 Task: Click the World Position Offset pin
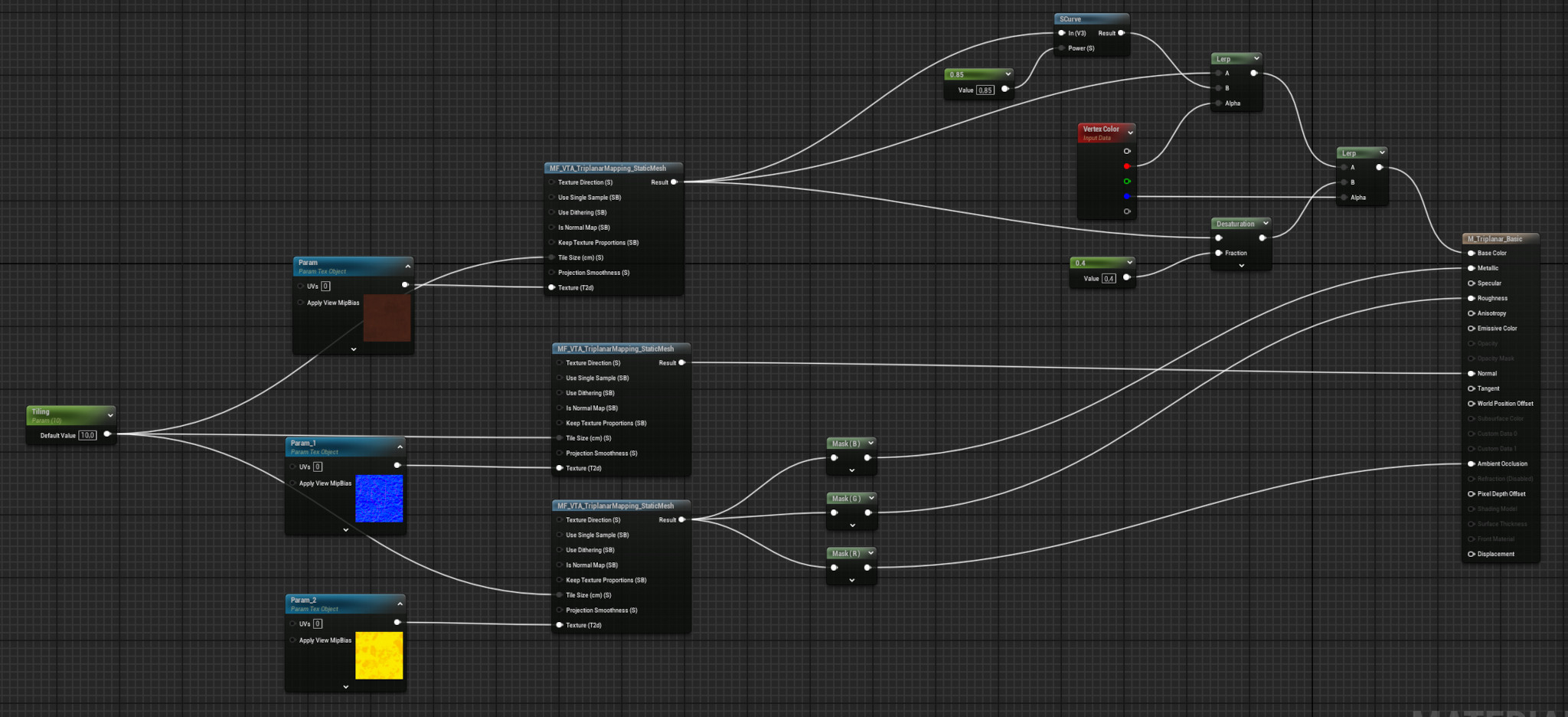[1471, 404]
